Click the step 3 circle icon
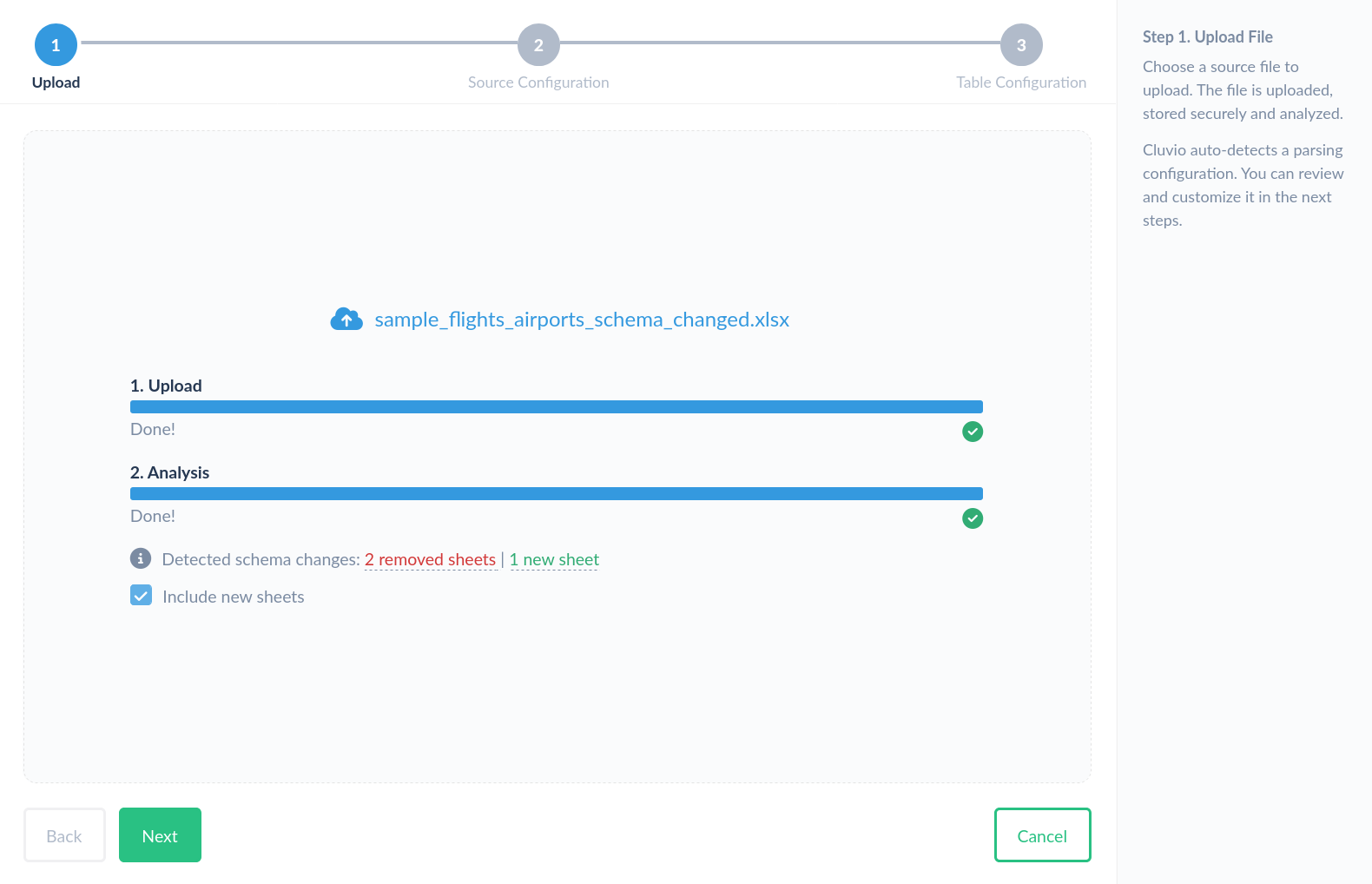Screen dimensions: 1372x884 [1021, 45]
